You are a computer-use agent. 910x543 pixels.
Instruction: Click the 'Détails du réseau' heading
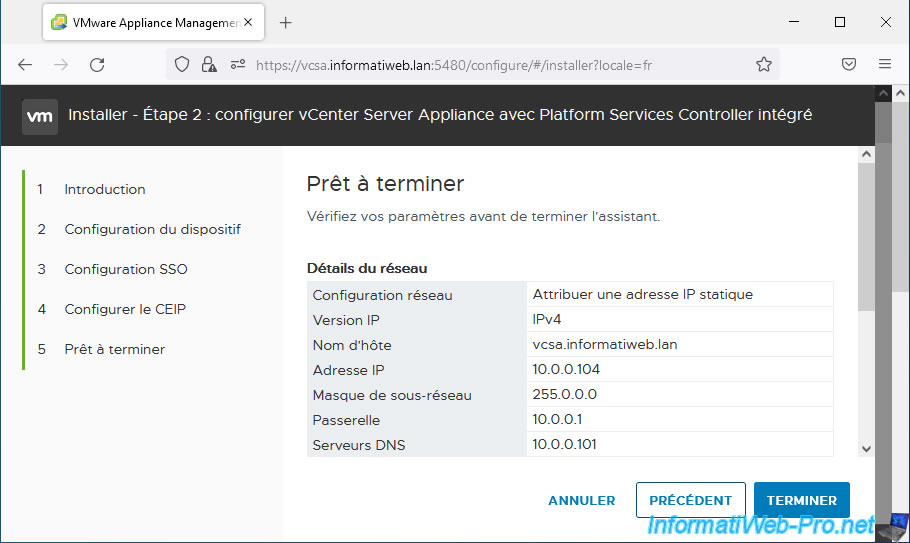[367, 269]
